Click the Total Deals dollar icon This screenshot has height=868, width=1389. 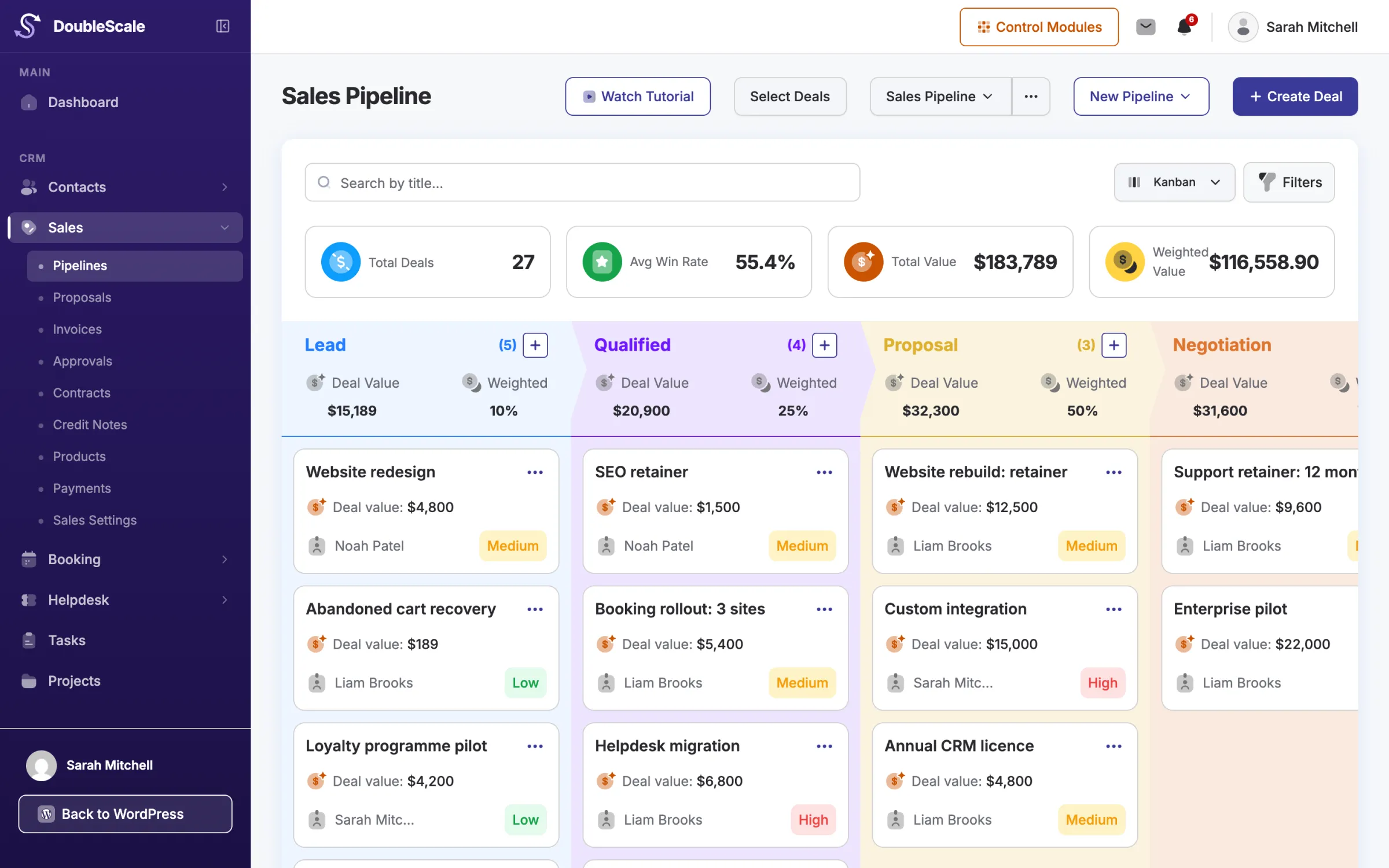[341, 262]
